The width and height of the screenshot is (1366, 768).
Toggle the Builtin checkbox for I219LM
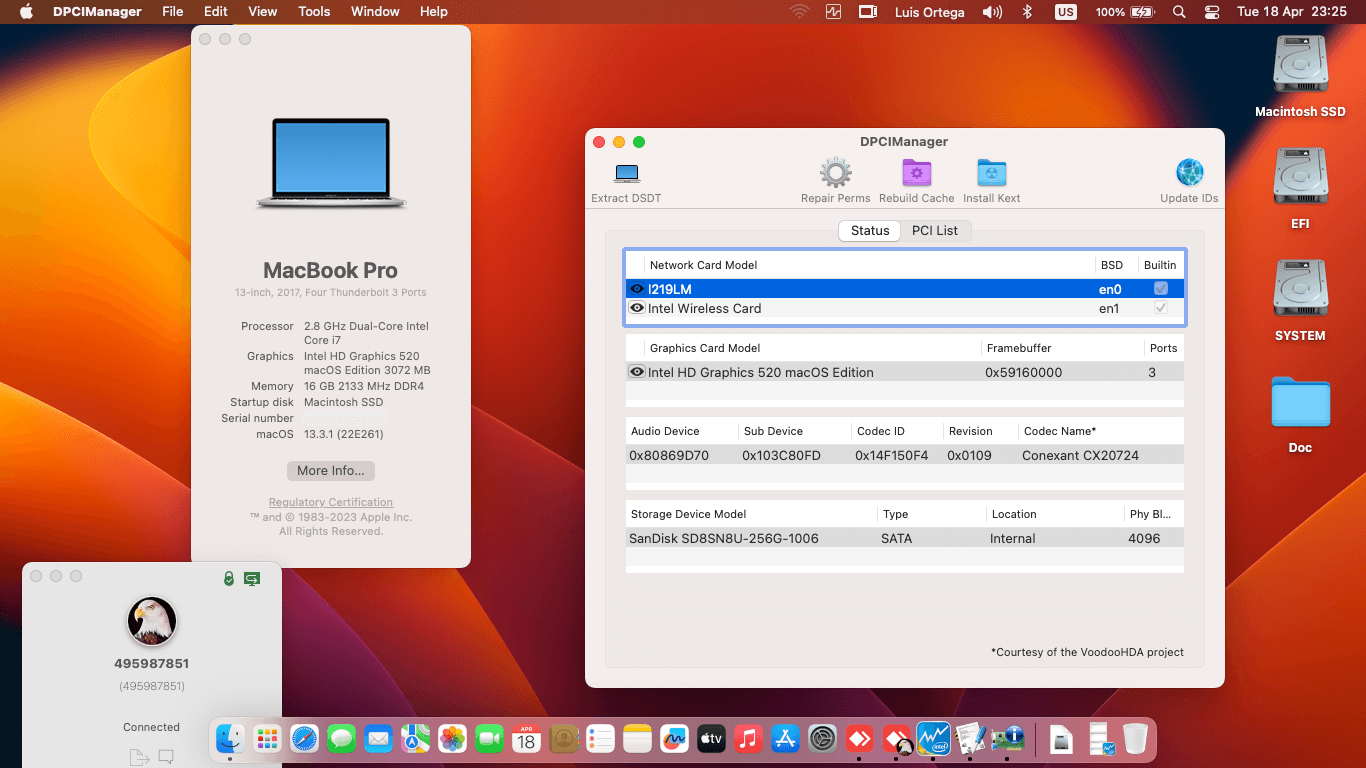coord(1161,288)
